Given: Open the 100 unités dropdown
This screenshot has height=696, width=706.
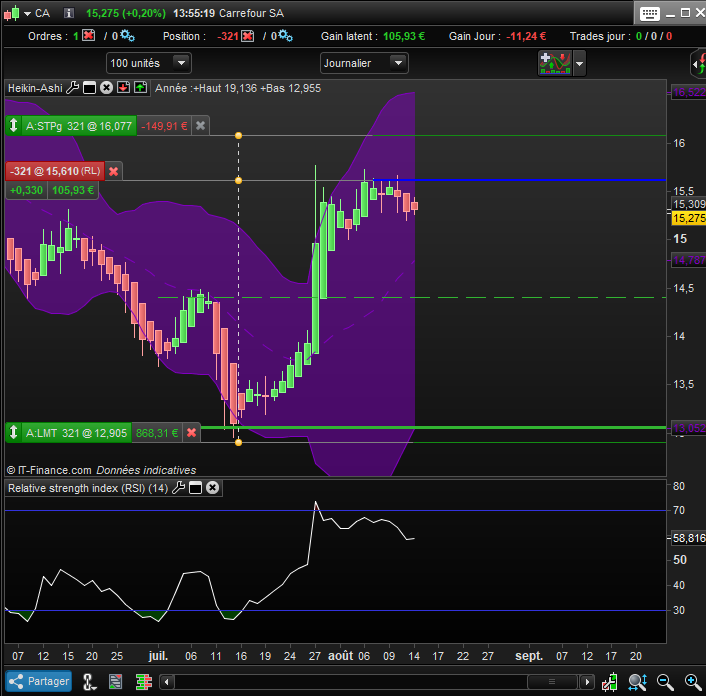Looking at the screenshot, I should click(181, 63).
